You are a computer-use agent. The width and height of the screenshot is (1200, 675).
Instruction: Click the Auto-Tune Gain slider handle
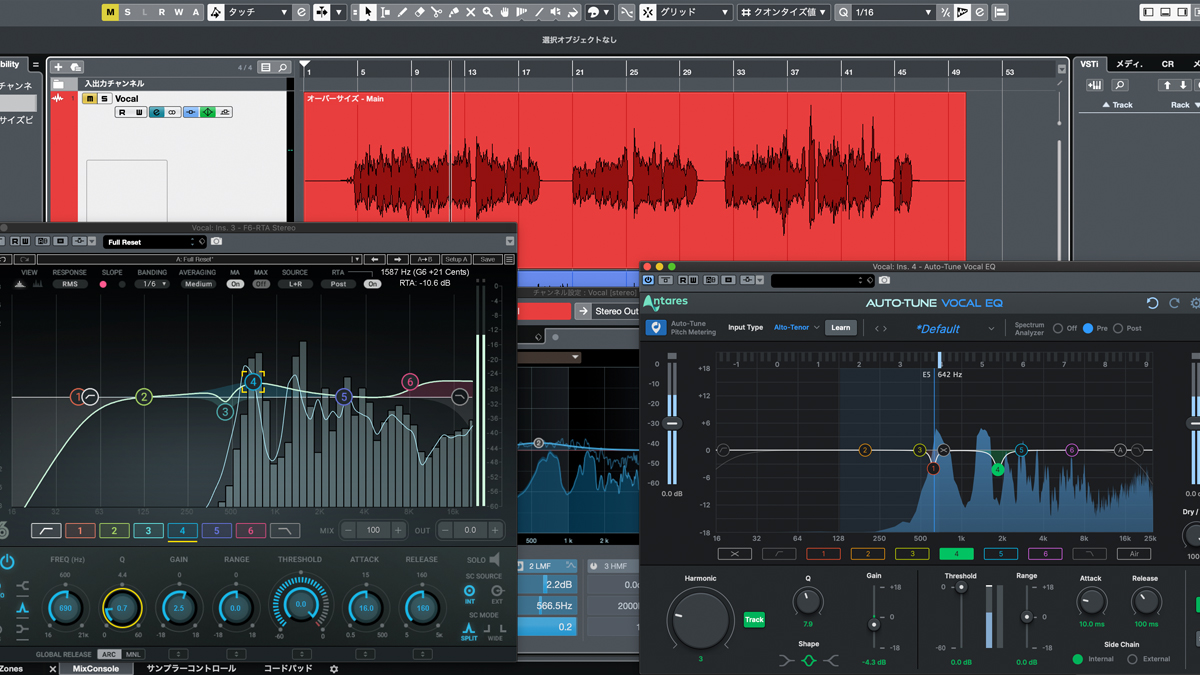874,625
